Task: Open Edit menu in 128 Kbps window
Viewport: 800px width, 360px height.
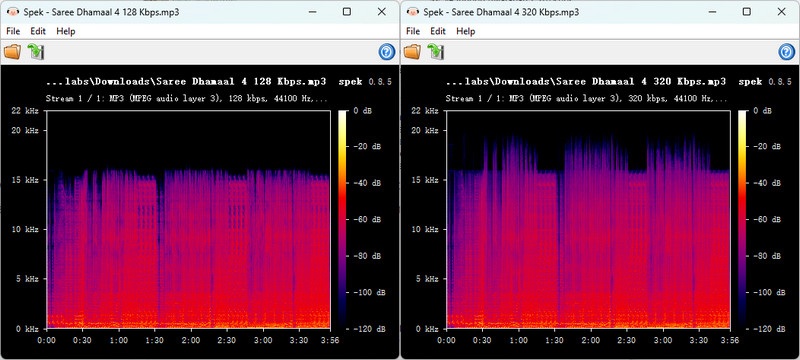Action: [38, 31]
